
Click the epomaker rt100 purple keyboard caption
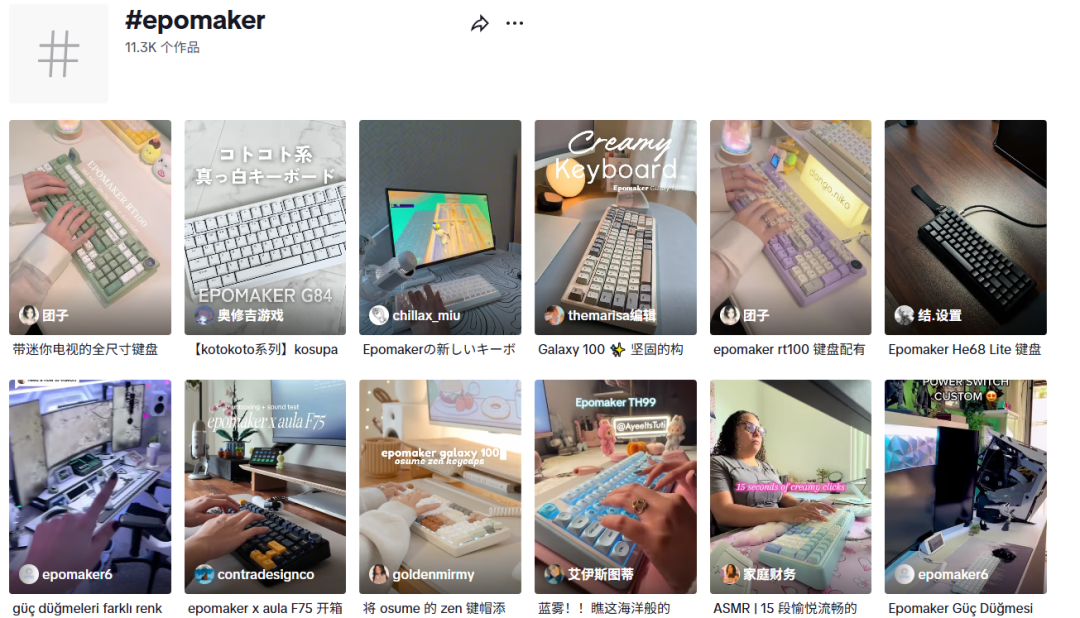coord(789,350)
